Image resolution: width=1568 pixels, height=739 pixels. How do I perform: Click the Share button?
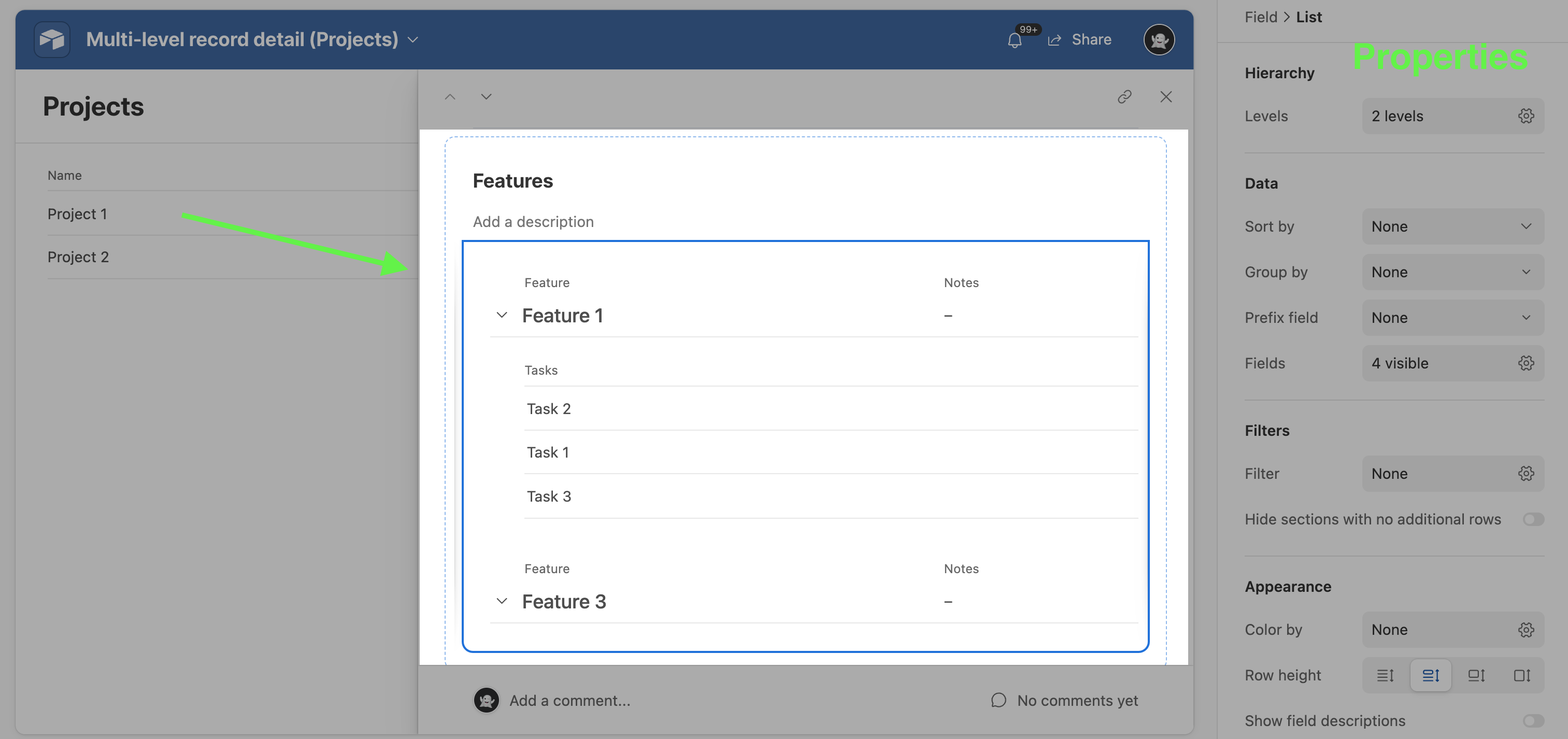[1080, 39]
